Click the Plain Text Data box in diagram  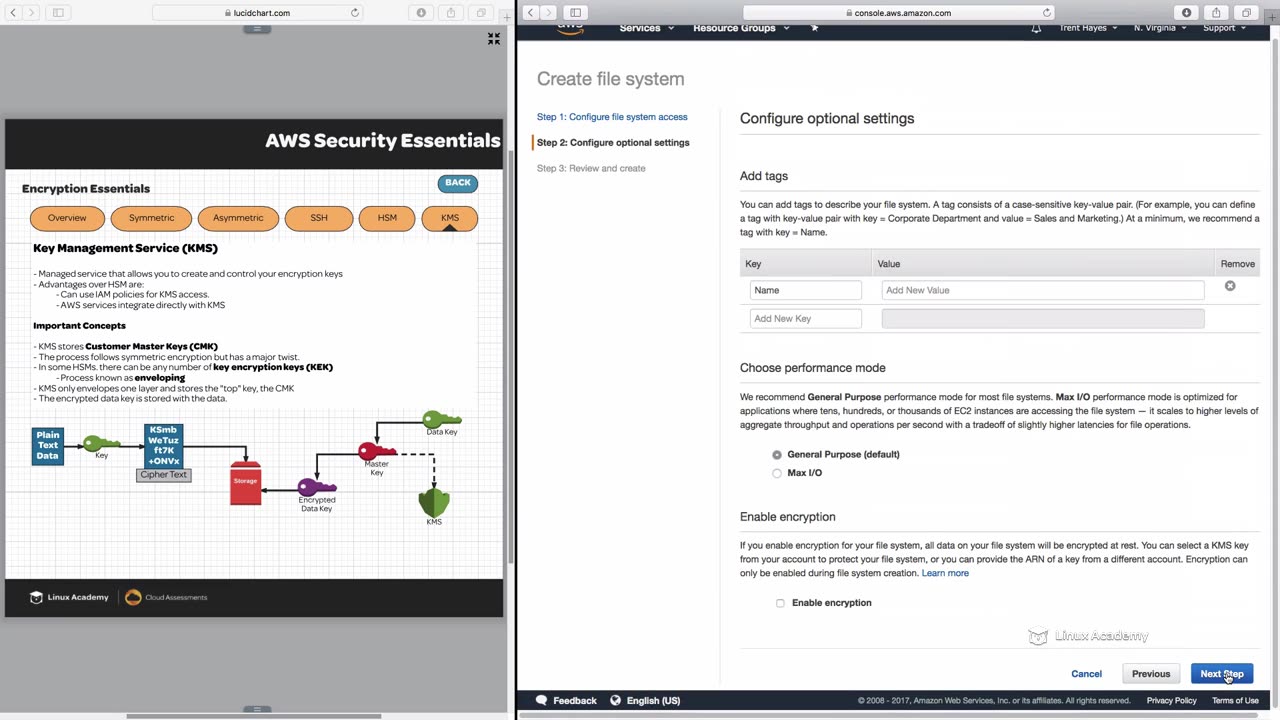click(48, 446)
